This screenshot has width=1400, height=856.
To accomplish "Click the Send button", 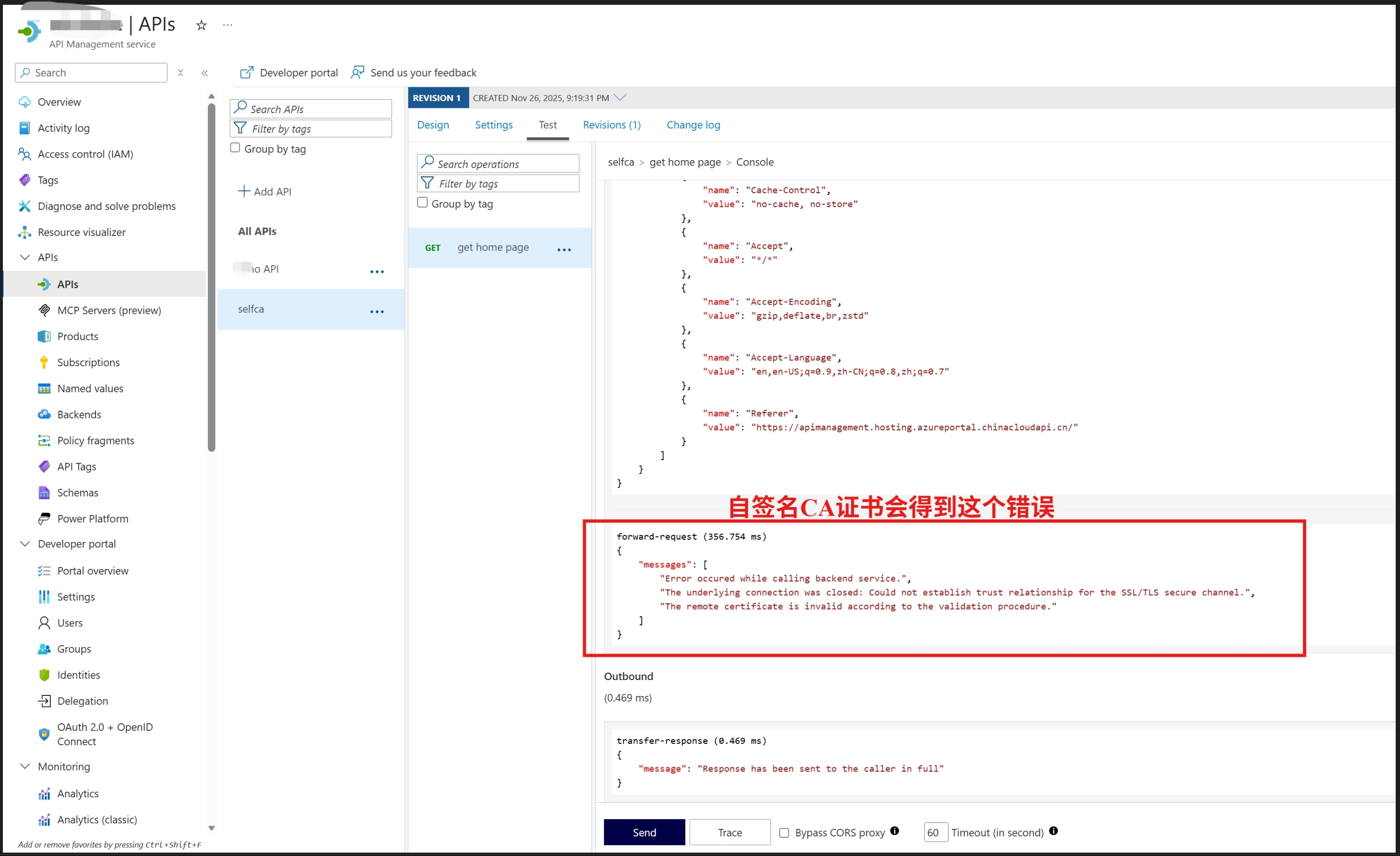I will (644, 832).
